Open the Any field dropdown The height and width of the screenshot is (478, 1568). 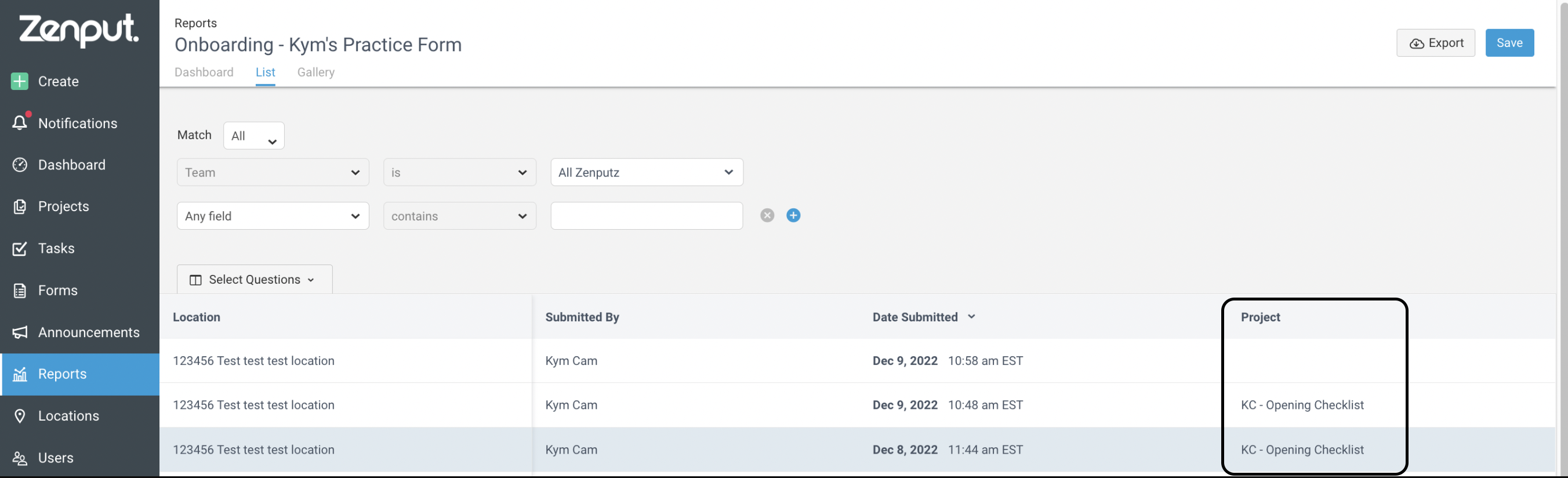click(x=273, y=216)
